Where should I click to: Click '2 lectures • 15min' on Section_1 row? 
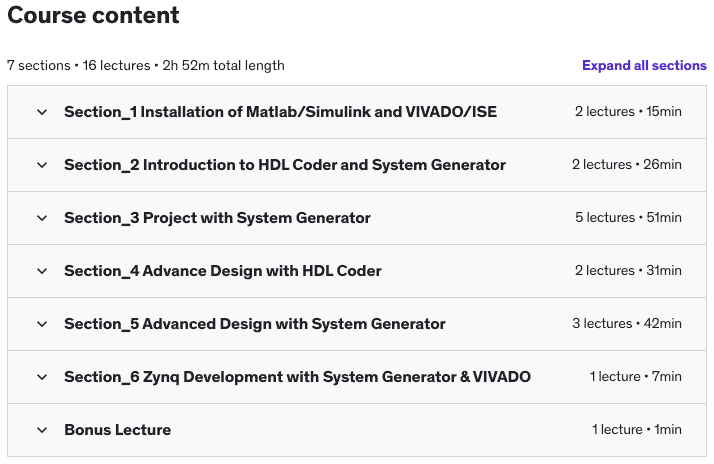coord(628,112)
